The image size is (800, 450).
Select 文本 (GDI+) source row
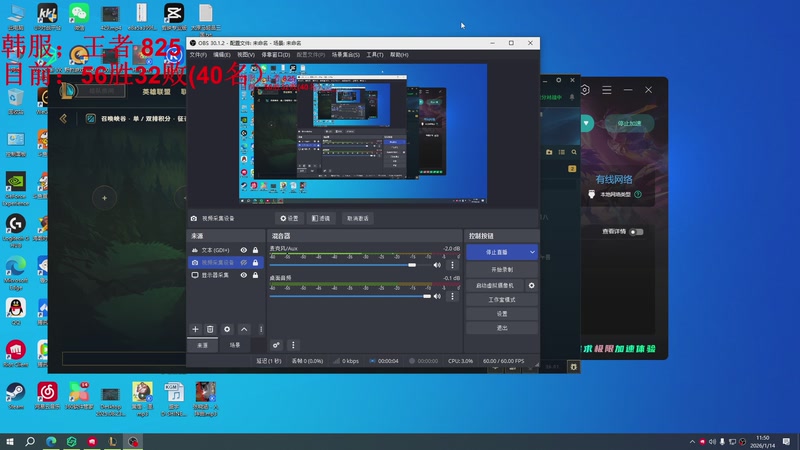226,250
